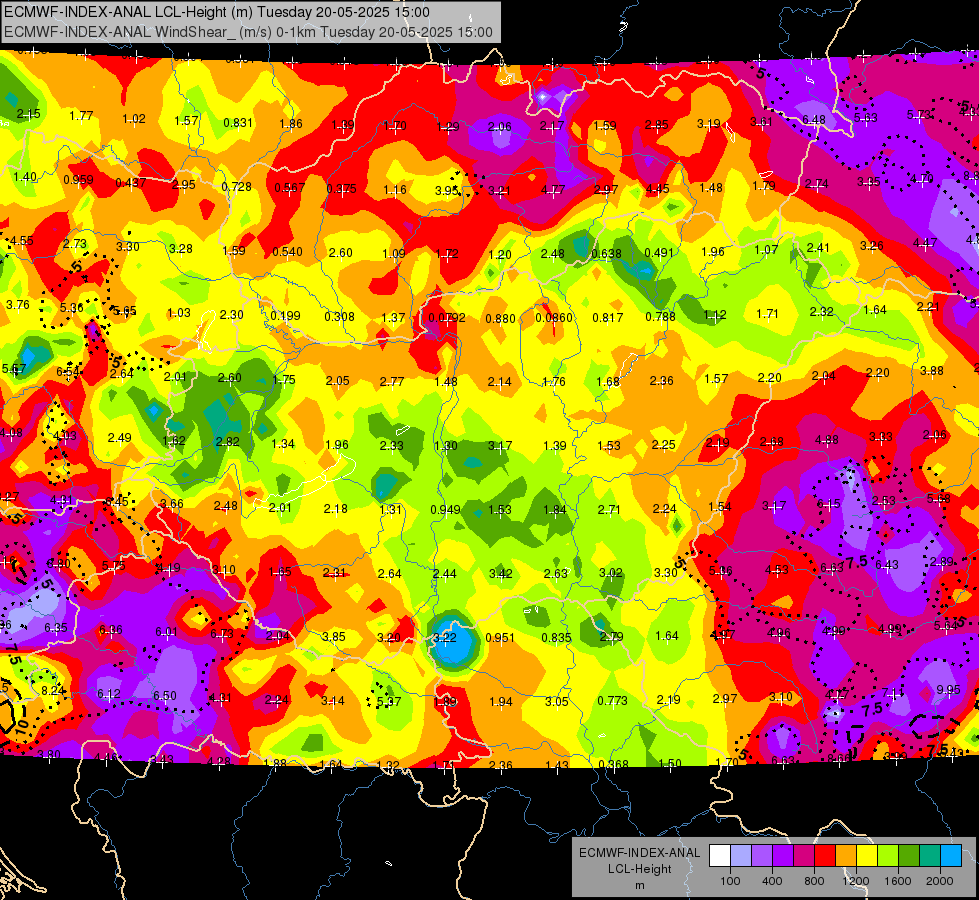Click the wind shear value 3.05
The height and width of the screenshot is (900, 979).
[x=556, y=701]
